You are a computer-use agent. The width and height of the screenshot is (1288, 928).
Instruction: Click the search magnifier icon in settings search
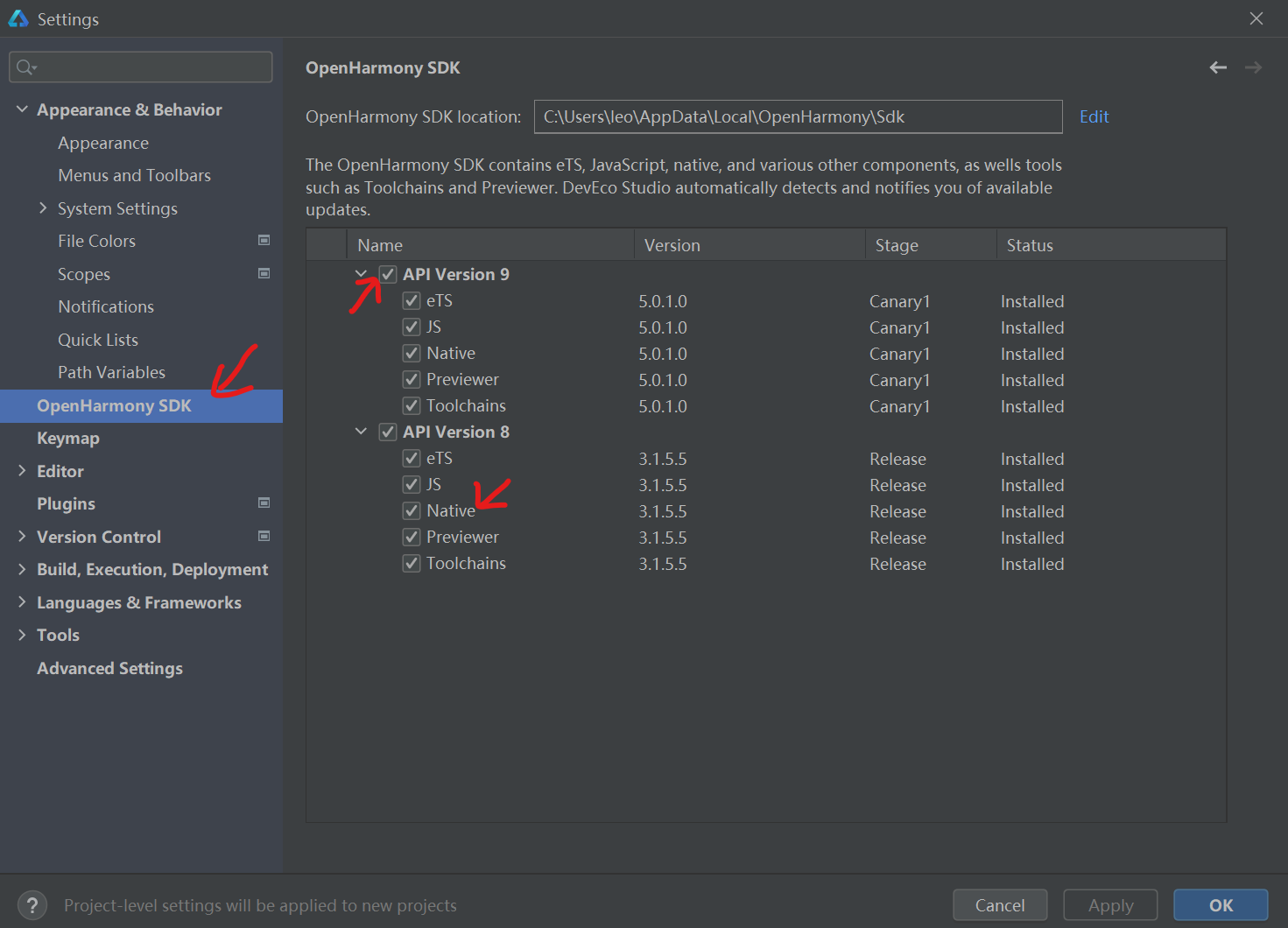pyautogui.click(x=25, y=67)
